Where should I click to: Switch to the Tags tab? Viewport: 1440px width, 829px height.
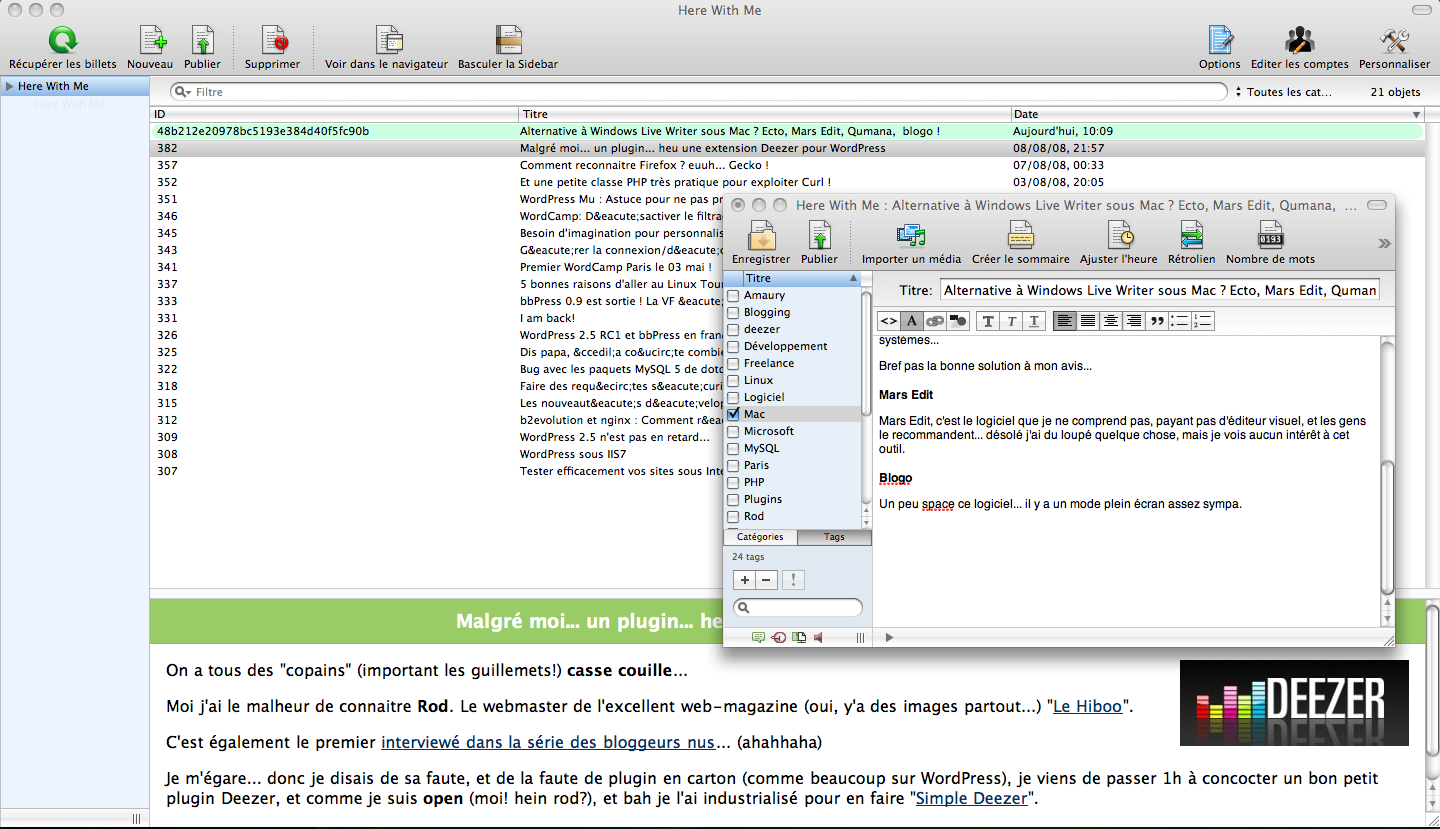pos(834,537)
